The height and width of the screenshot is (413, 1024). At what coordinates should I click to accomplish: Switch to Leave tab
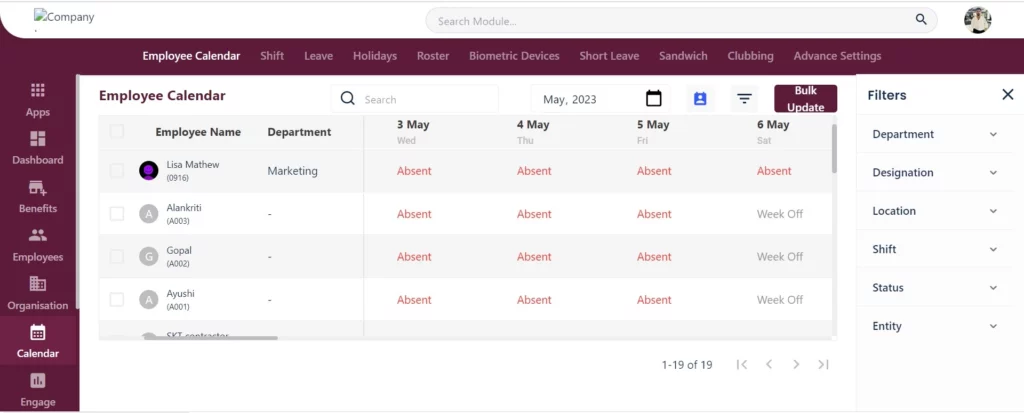pos(319,56)
